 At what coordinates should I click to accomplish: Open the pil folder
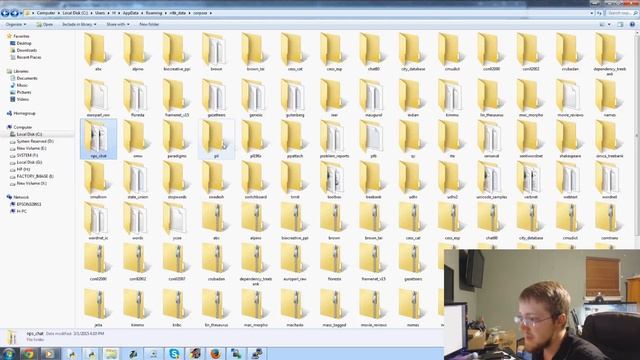216,139
